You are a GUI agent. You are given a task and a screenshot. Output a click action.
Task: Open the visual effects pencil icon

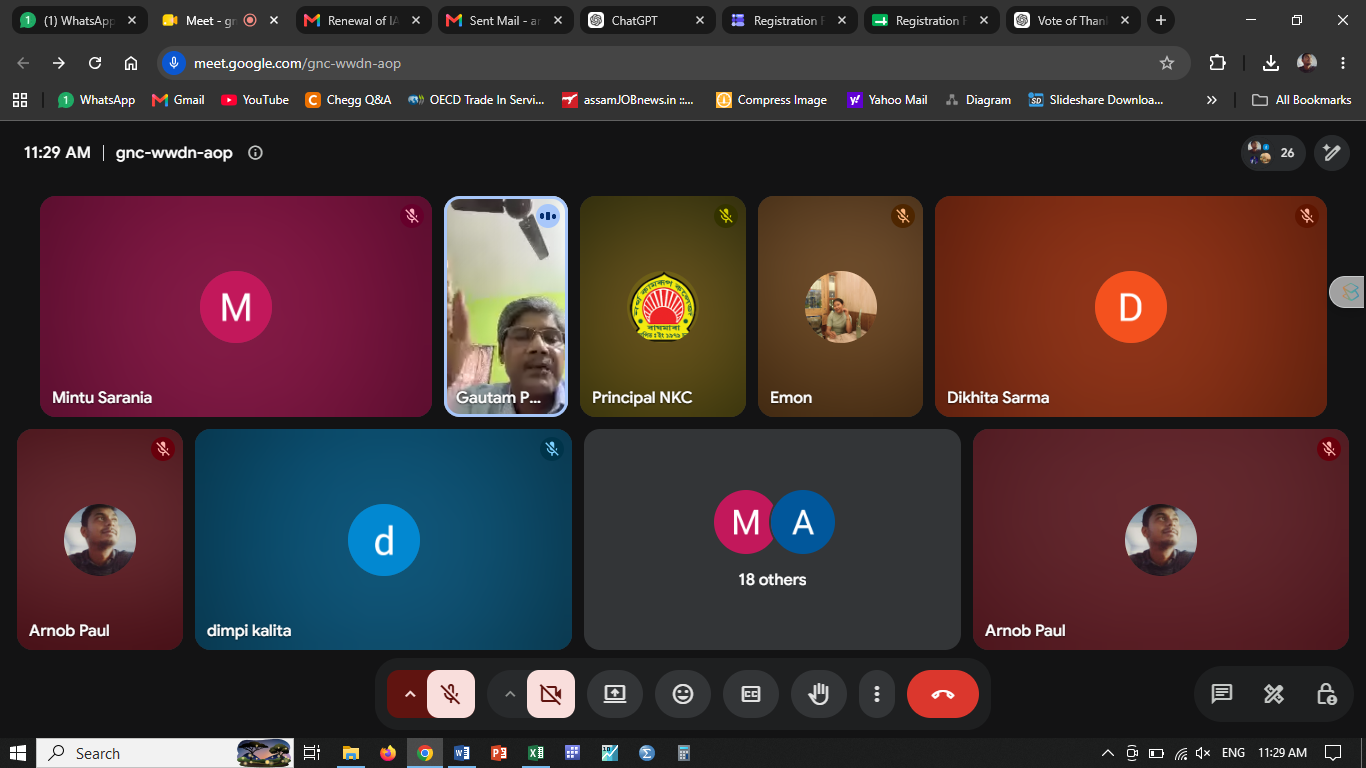pyautogui.click(x=1331, y=153)
